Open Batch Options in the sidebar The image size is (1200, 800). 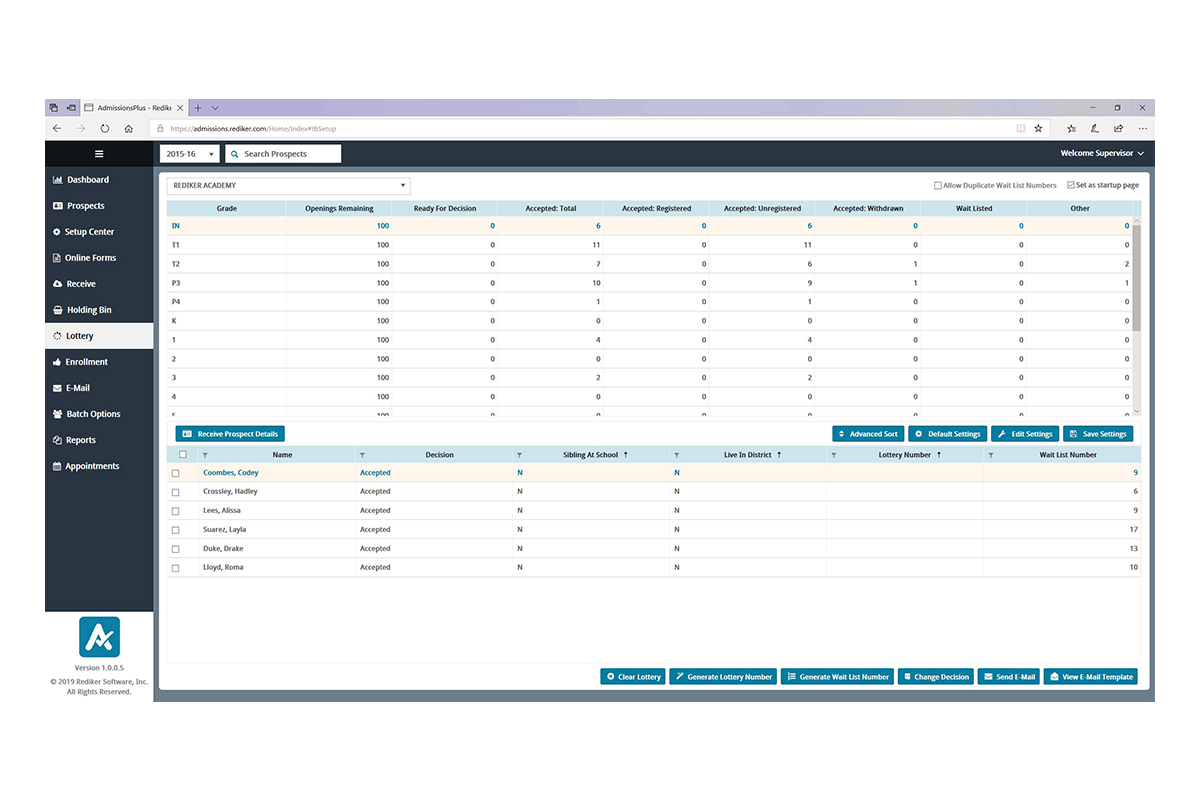[x=99, y=414]
